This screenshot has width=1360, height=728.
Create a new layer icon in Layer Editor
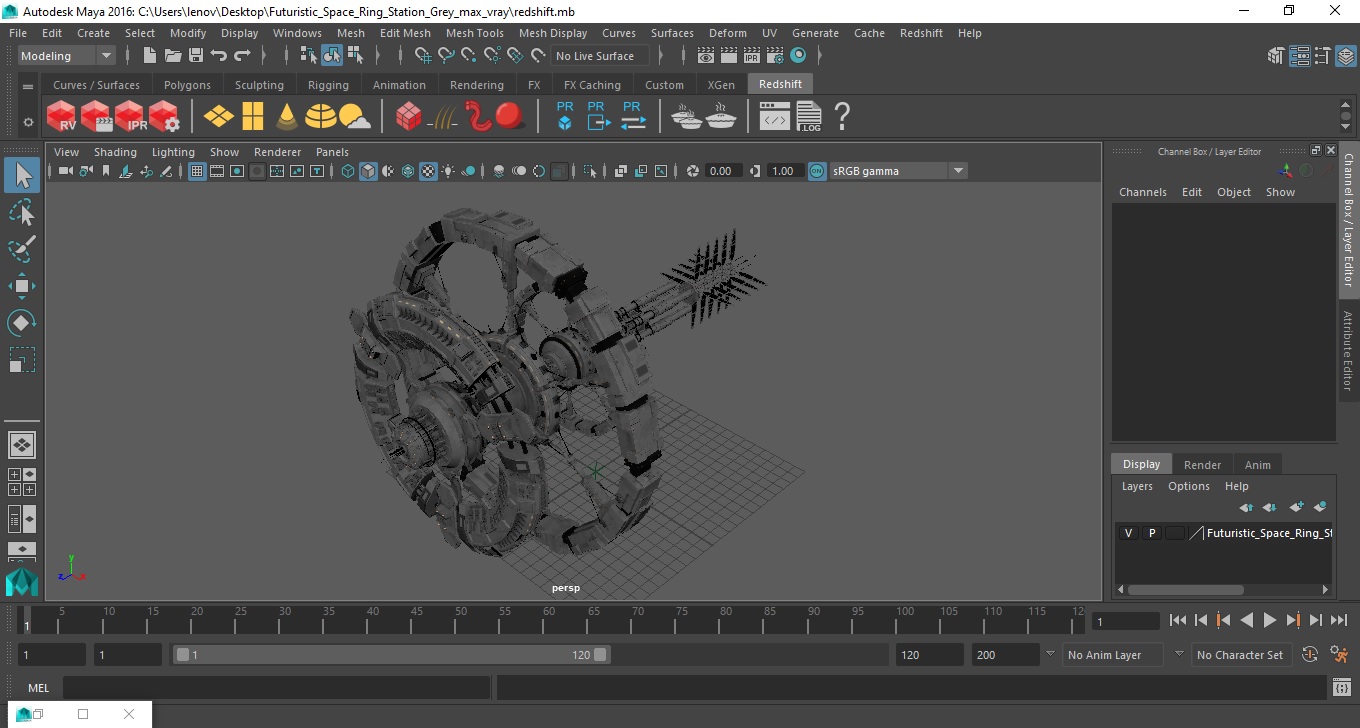[x=1296, y=507]
